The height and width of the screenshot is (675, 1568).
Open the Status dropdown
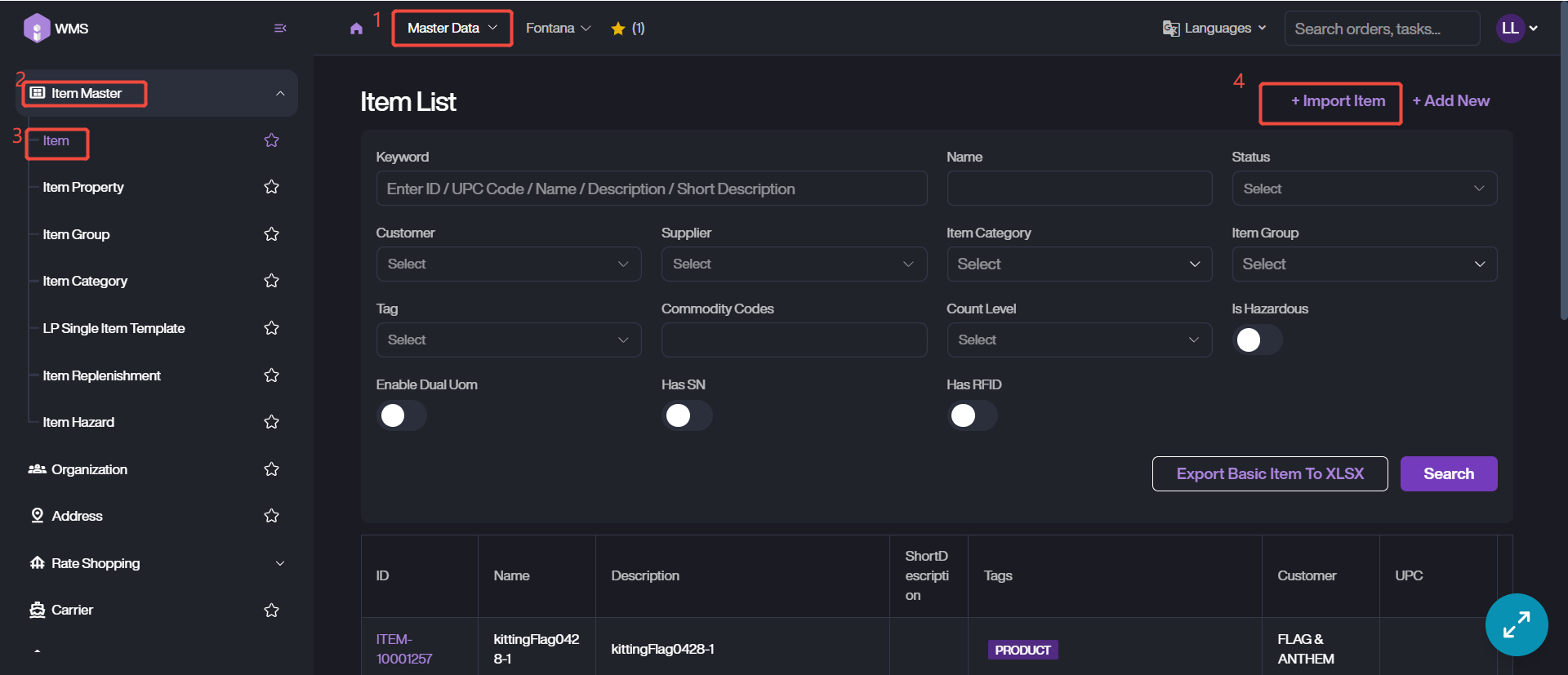click(1364, 189)
